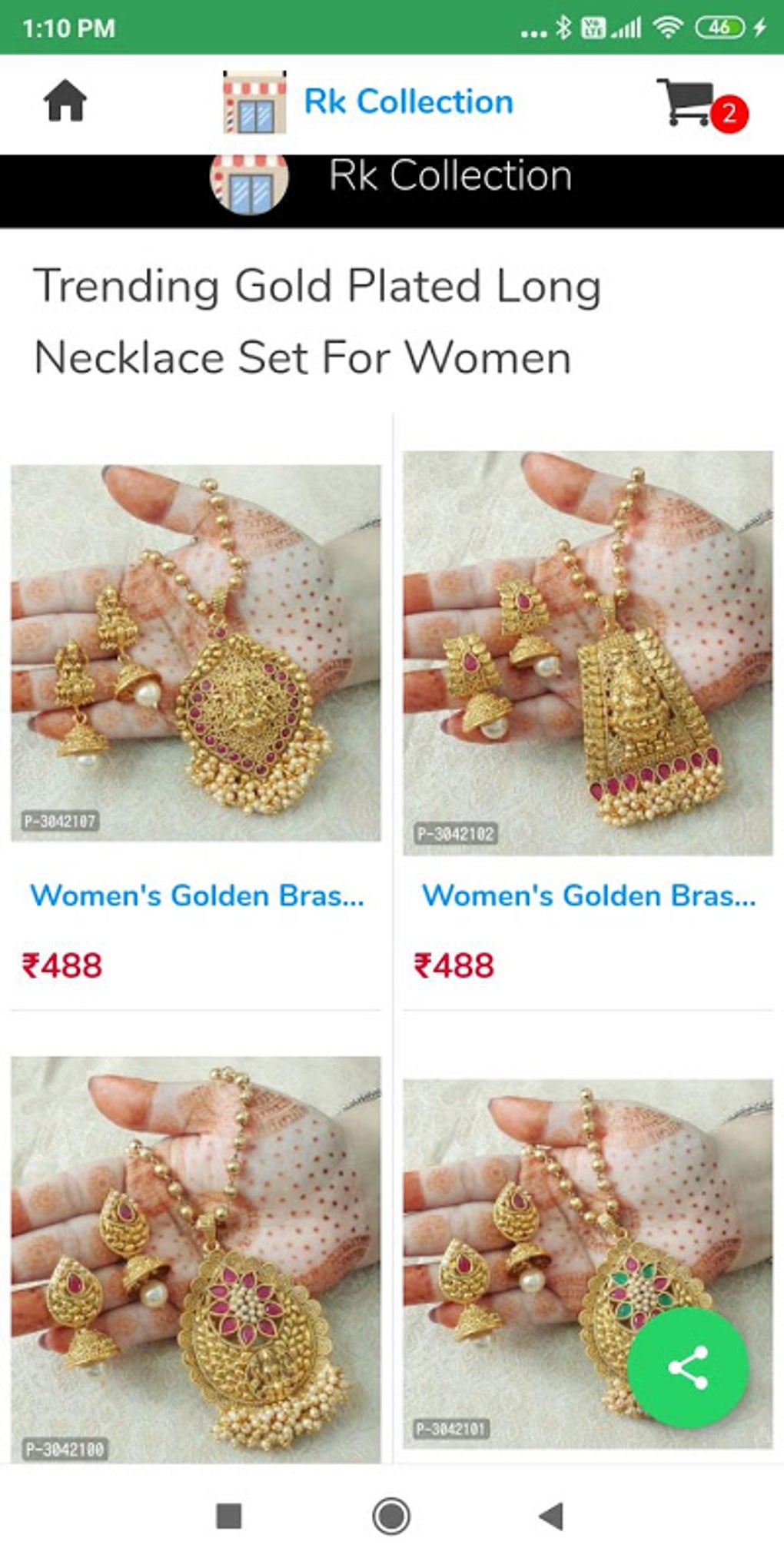
Task: Tap the Android back navigation triangle
Action: click(x=551, y=1517)
